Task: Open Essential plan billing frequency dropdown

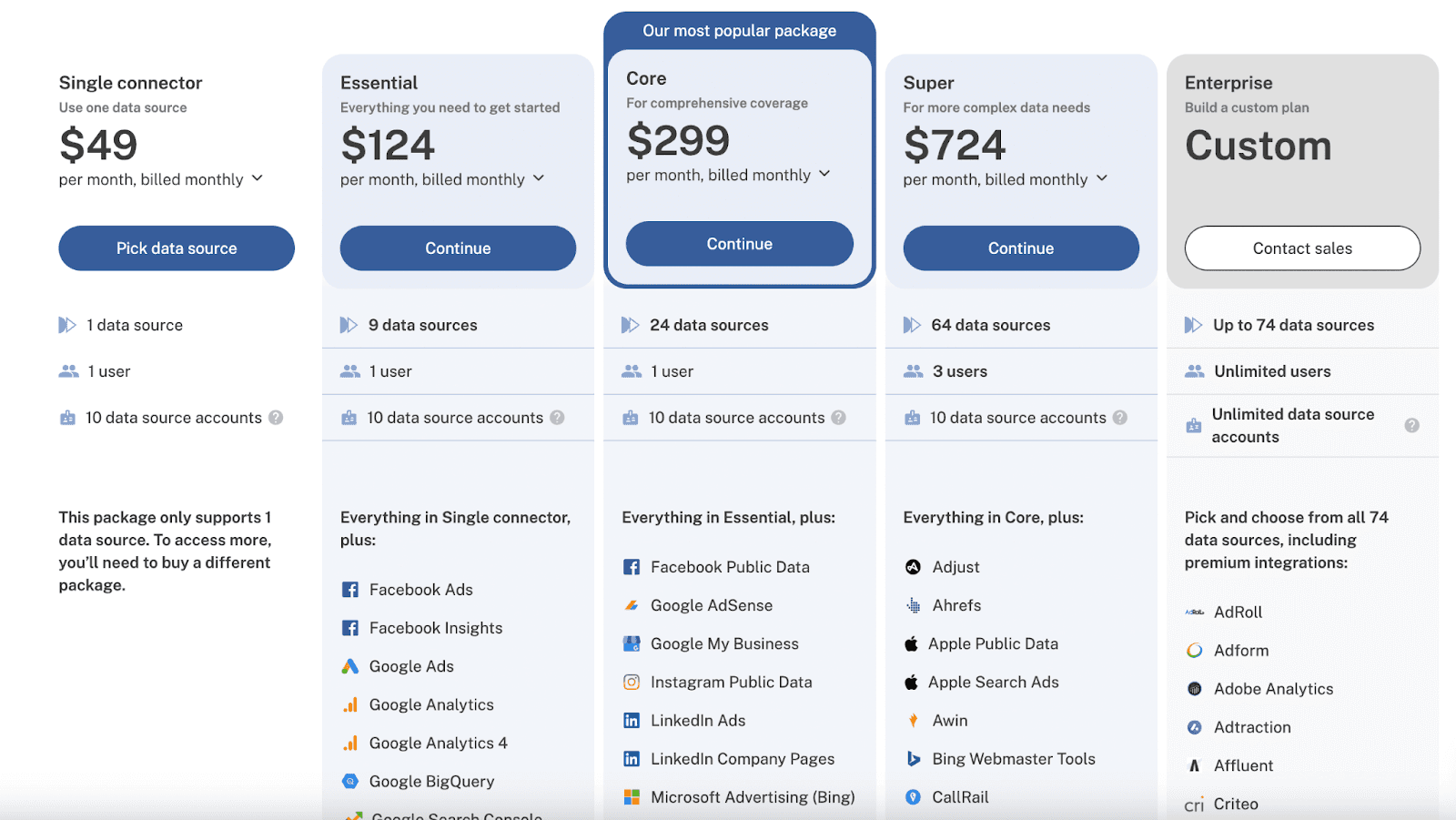Action: pos(539,178)
